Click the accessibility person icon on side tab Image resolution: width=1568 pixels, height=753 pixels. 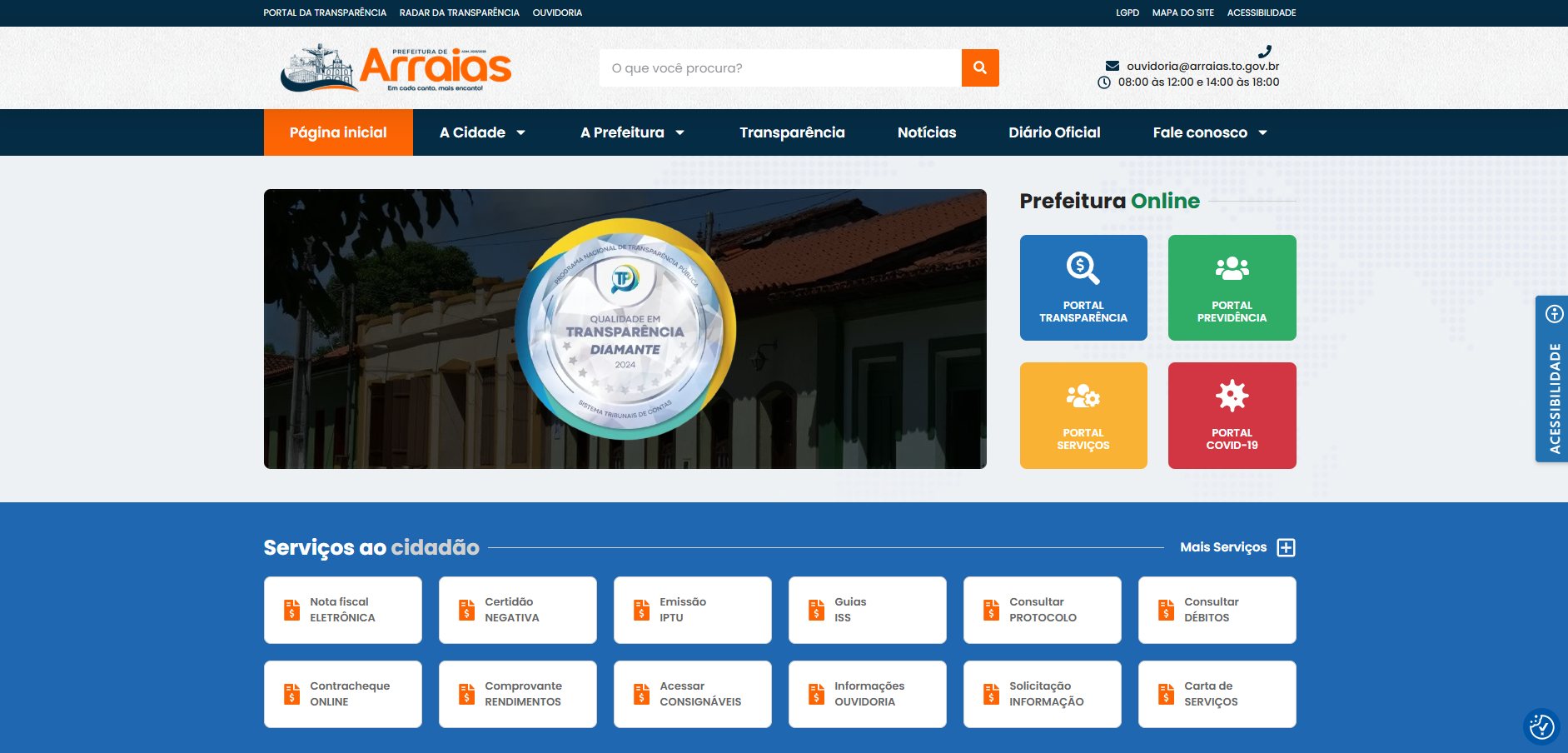coord(1554,314)
